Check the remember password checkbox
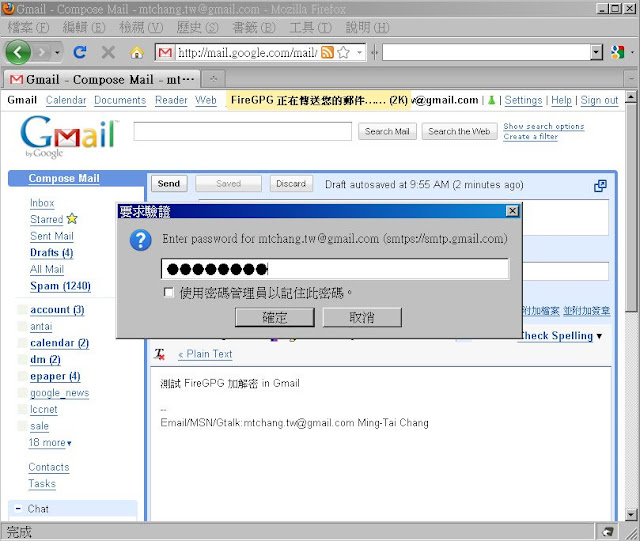Viewport: 640px width, 541px height. click(168, 292)
